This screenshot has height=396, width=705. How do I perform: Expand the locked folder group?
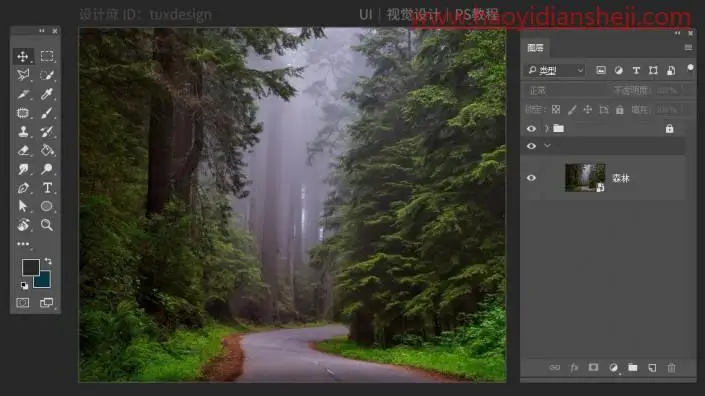(x=547, y=129)
